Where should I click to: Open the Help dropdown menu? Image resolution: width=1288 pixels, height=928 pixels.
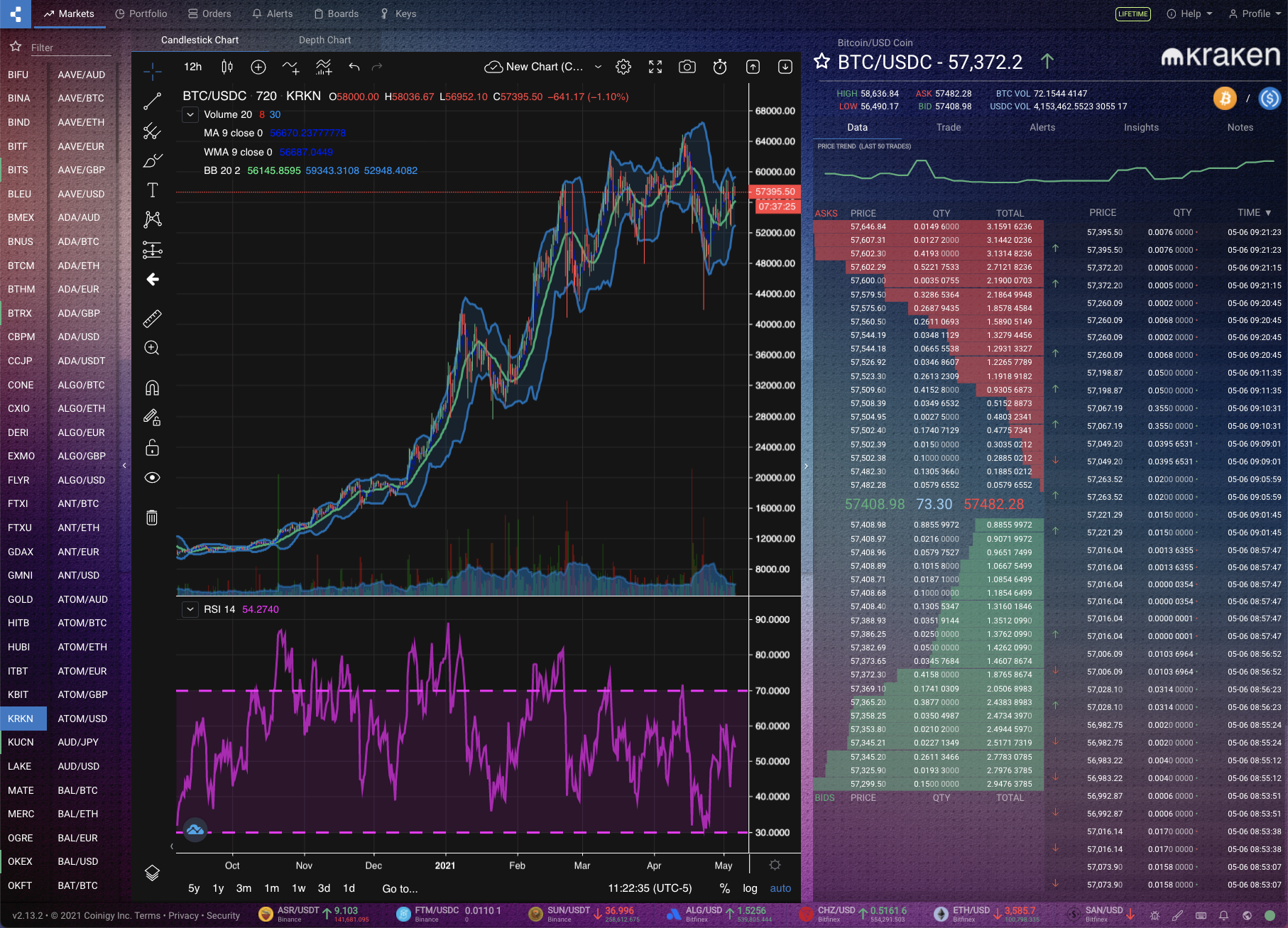click(x=1190, y=13)
